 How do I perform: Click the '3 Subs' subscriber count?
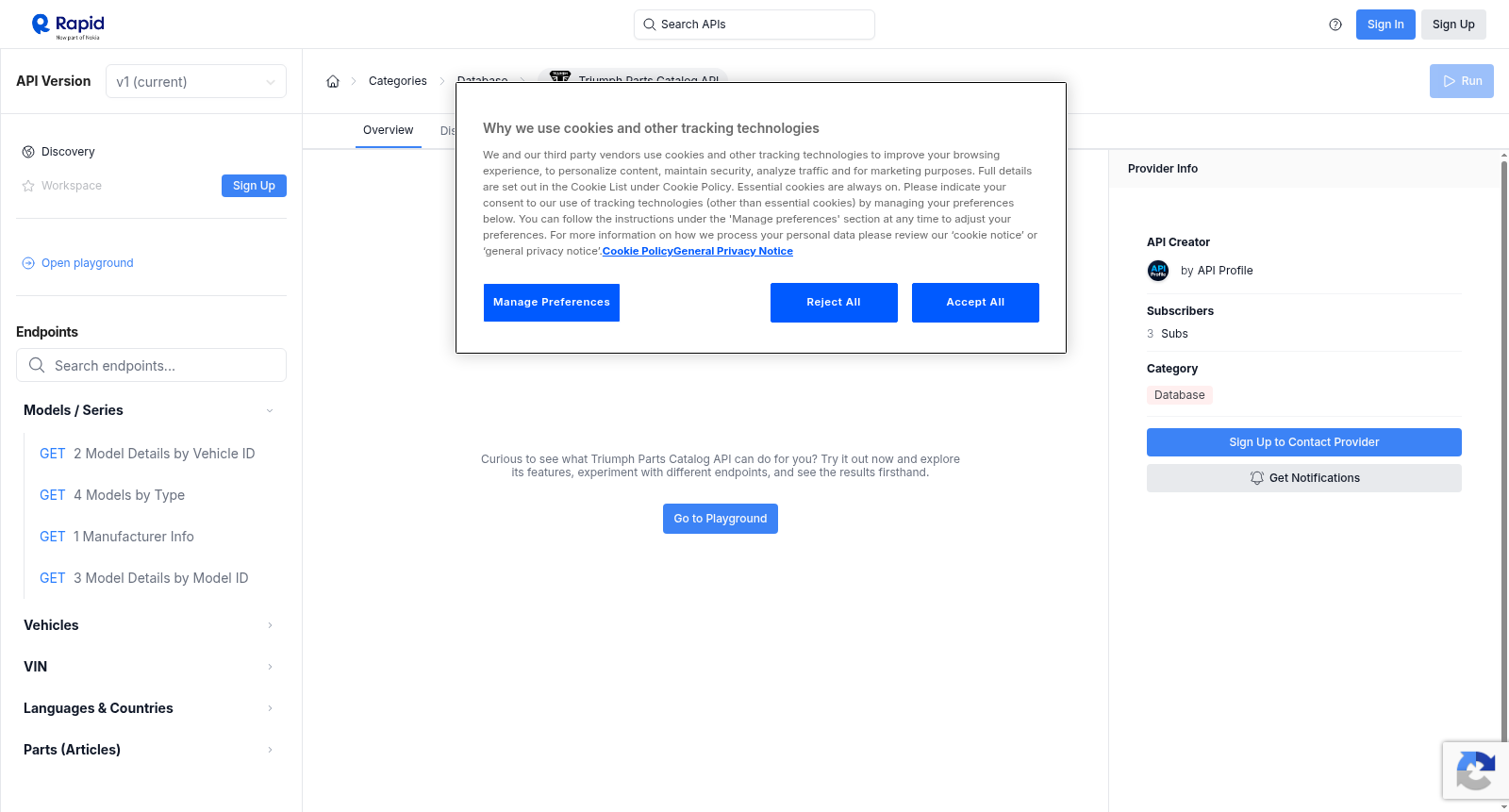(1168, 334)
